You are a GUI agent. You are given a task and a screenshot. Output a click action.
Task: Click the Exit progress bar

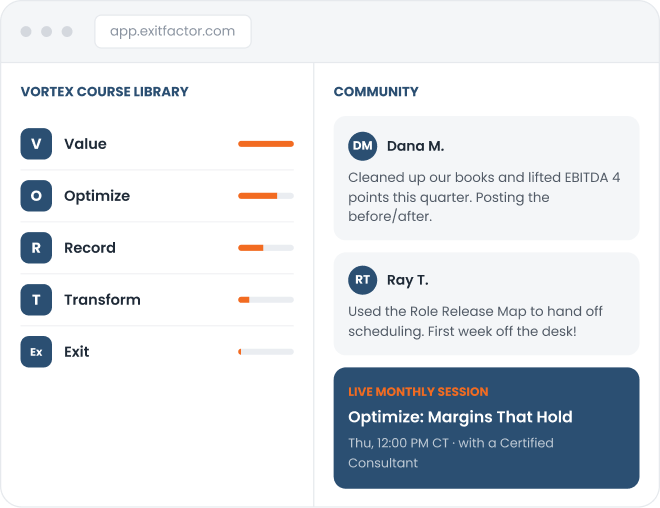(266, 352)
